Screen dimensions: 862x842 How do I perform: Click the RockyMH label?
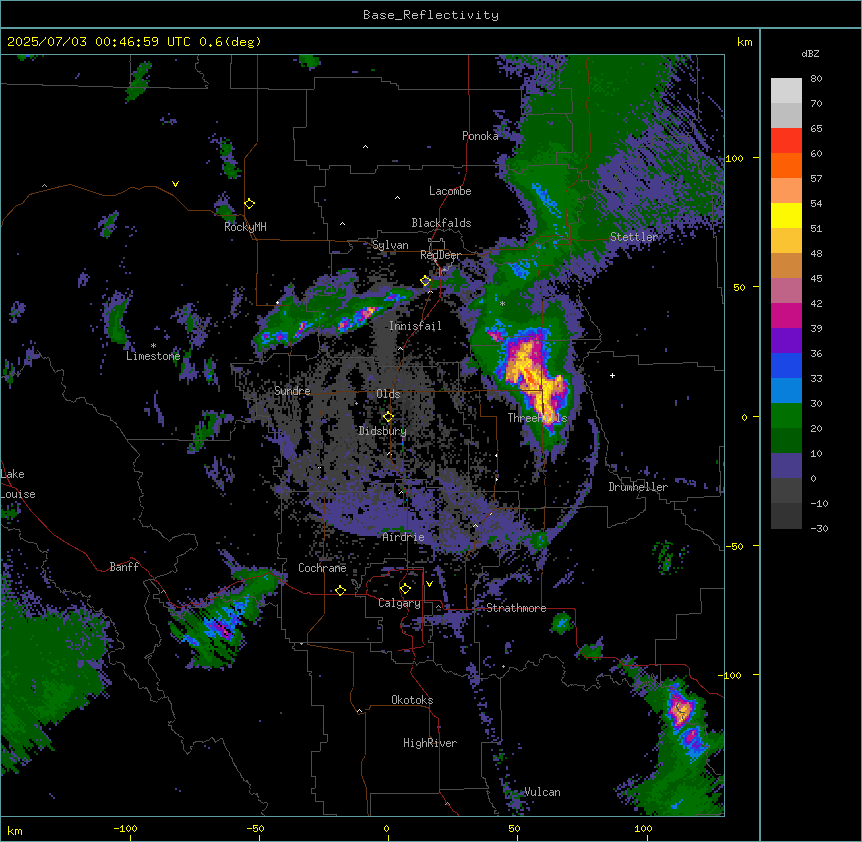[x=245, y=227]
